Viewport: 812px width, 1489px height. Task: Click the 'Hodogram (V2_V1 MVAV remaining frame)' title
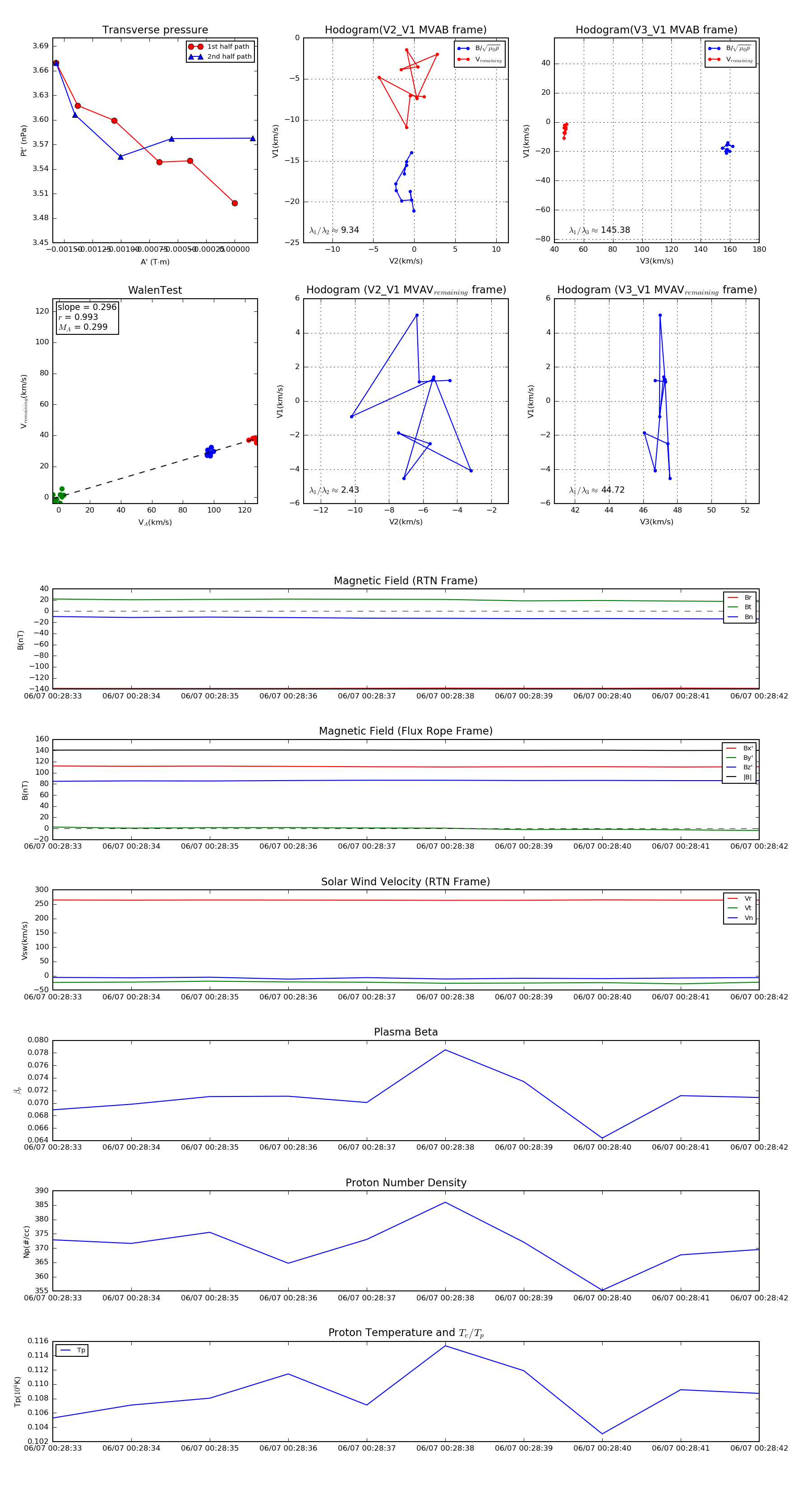(x=406, y=290)
